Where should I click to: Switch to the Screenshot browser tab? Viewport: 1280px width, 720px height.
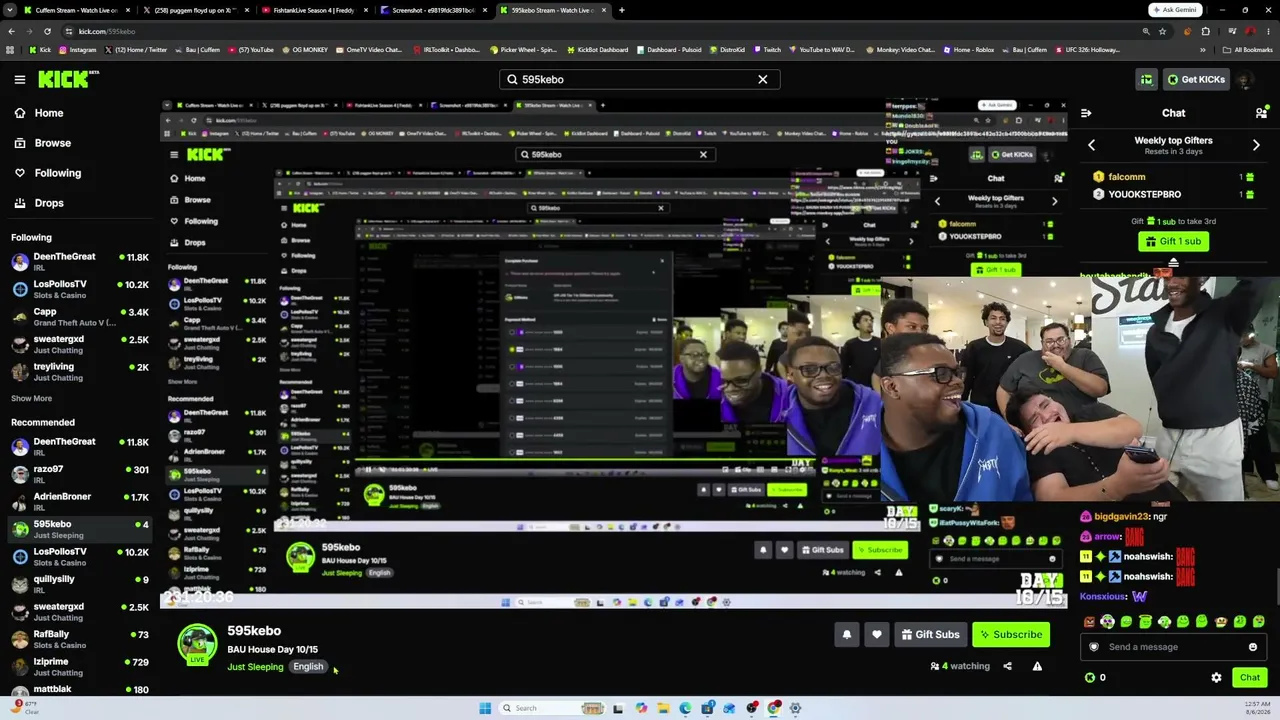433,10
